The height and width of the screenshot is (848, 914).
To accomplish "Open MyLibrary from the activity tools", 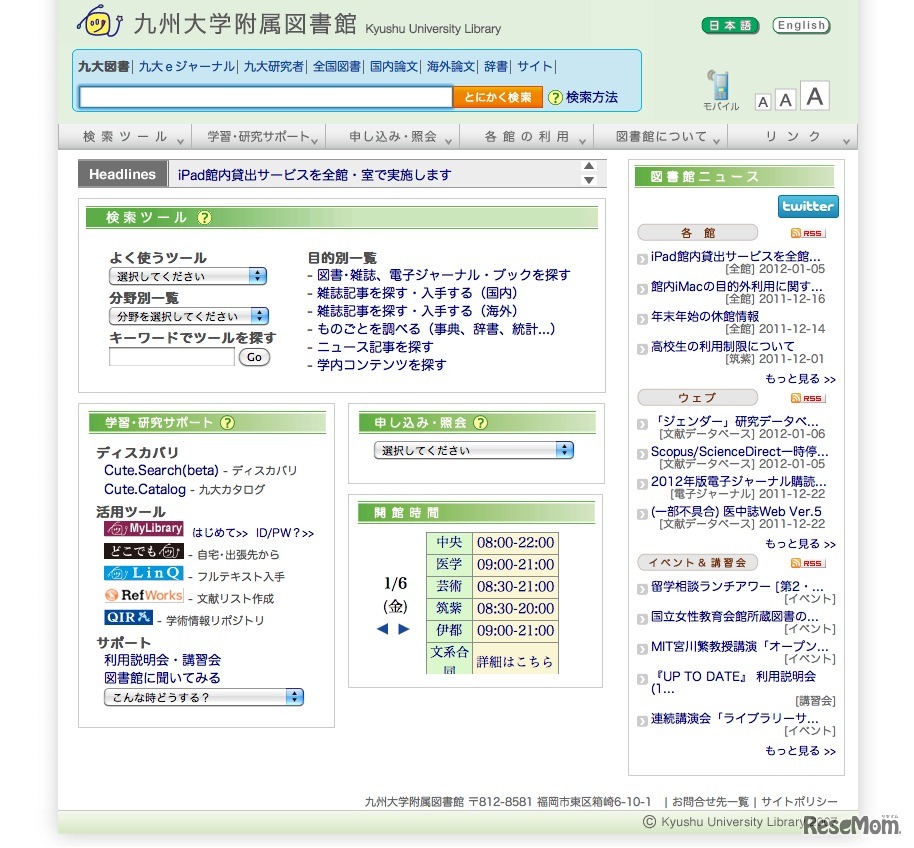I will (143, 528).
